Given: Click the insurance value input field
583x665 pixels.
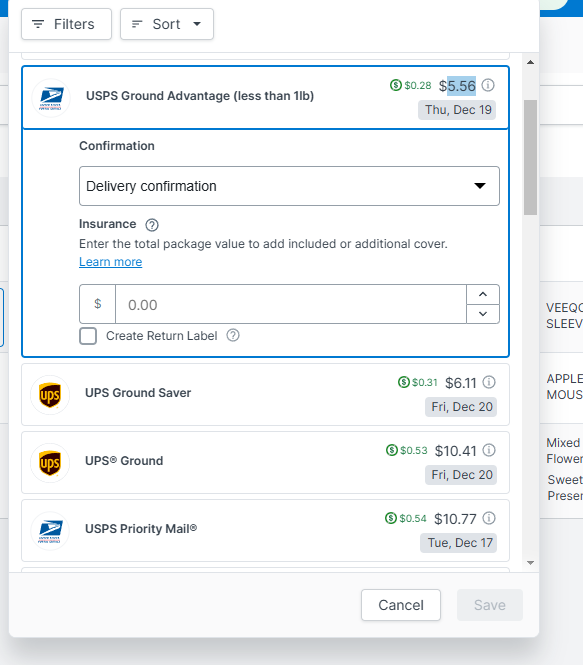Looking at the screenshot, I should pyautogui.click(x=291, y=305).
